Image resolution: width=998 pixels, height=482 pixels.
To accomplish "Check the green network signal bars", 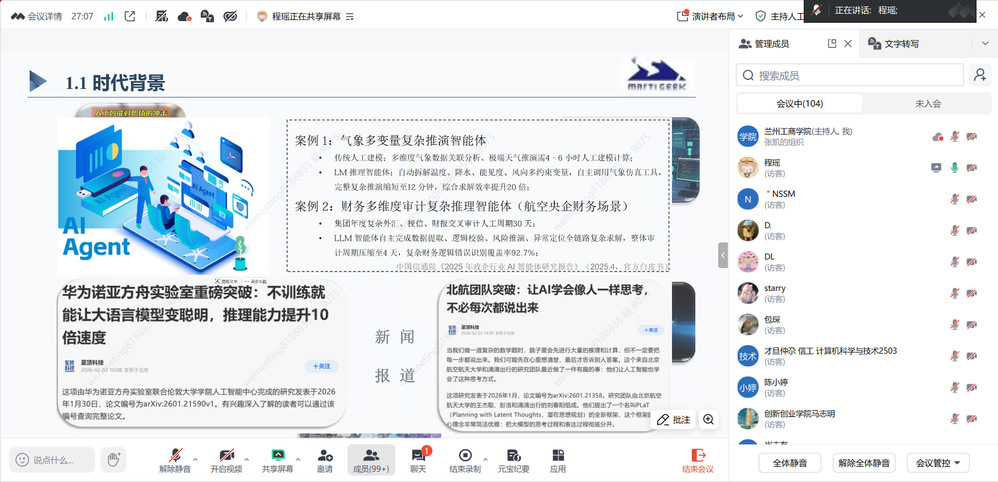I will coord(109,17).
